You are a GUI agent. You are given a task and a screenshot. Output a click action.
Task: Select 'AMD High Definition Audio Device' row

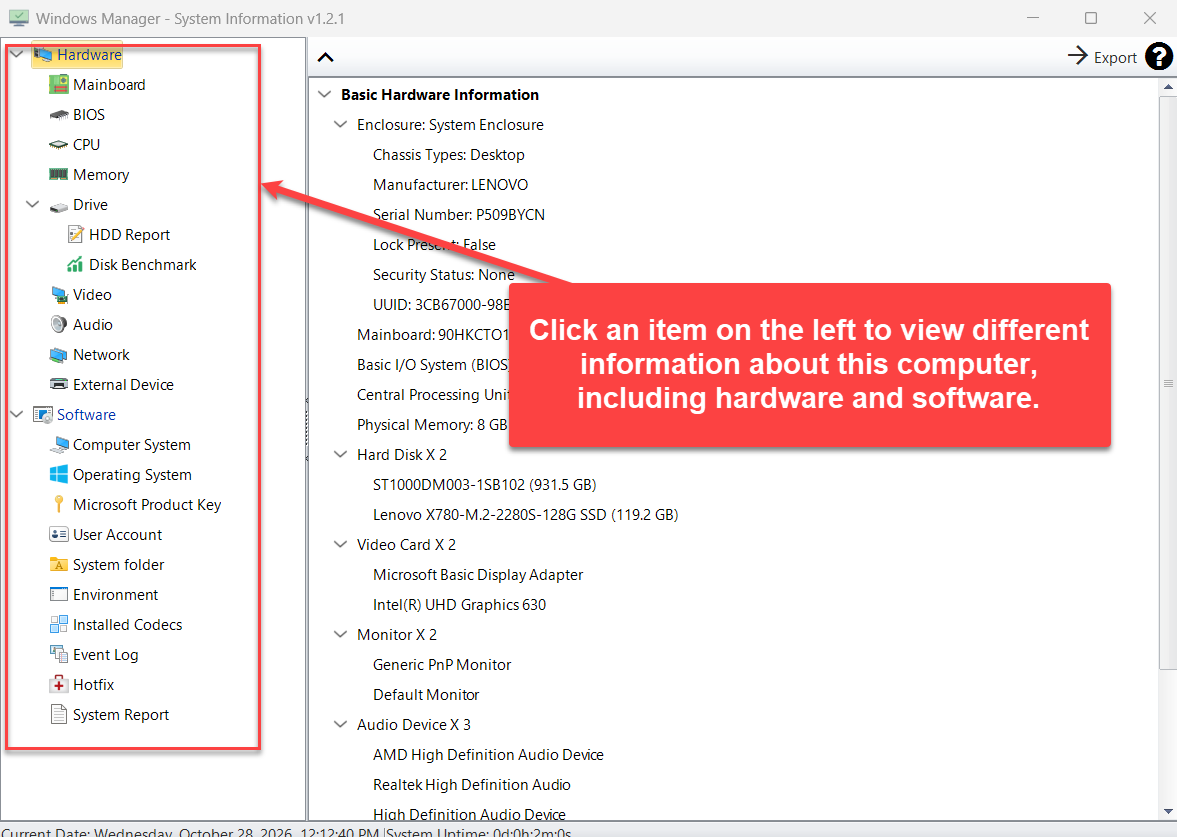(x=489, y=756)
